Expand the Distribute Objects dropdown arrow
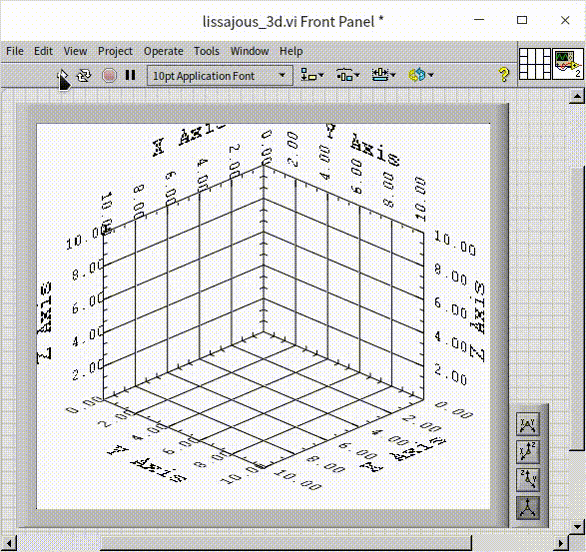Viewport: 586px width, 552px height. tap(357, 76)
